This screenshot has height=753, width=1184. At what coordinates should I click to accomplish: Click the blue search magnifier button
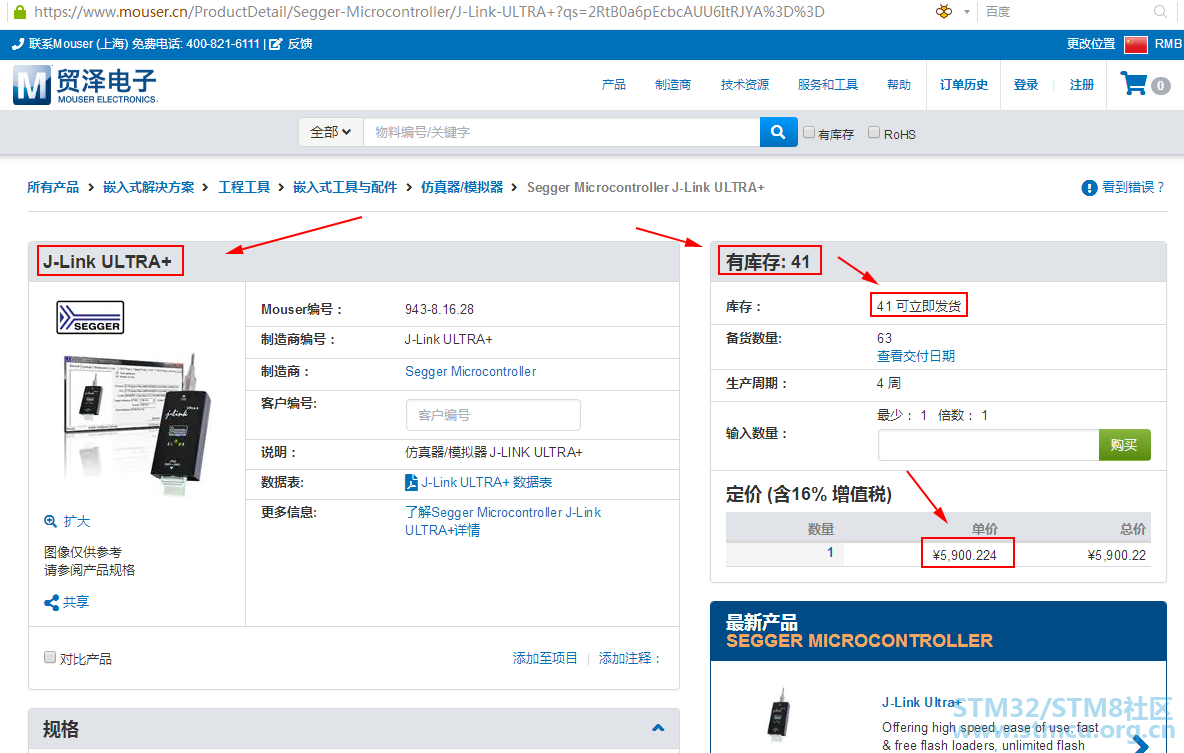(779, 132)
